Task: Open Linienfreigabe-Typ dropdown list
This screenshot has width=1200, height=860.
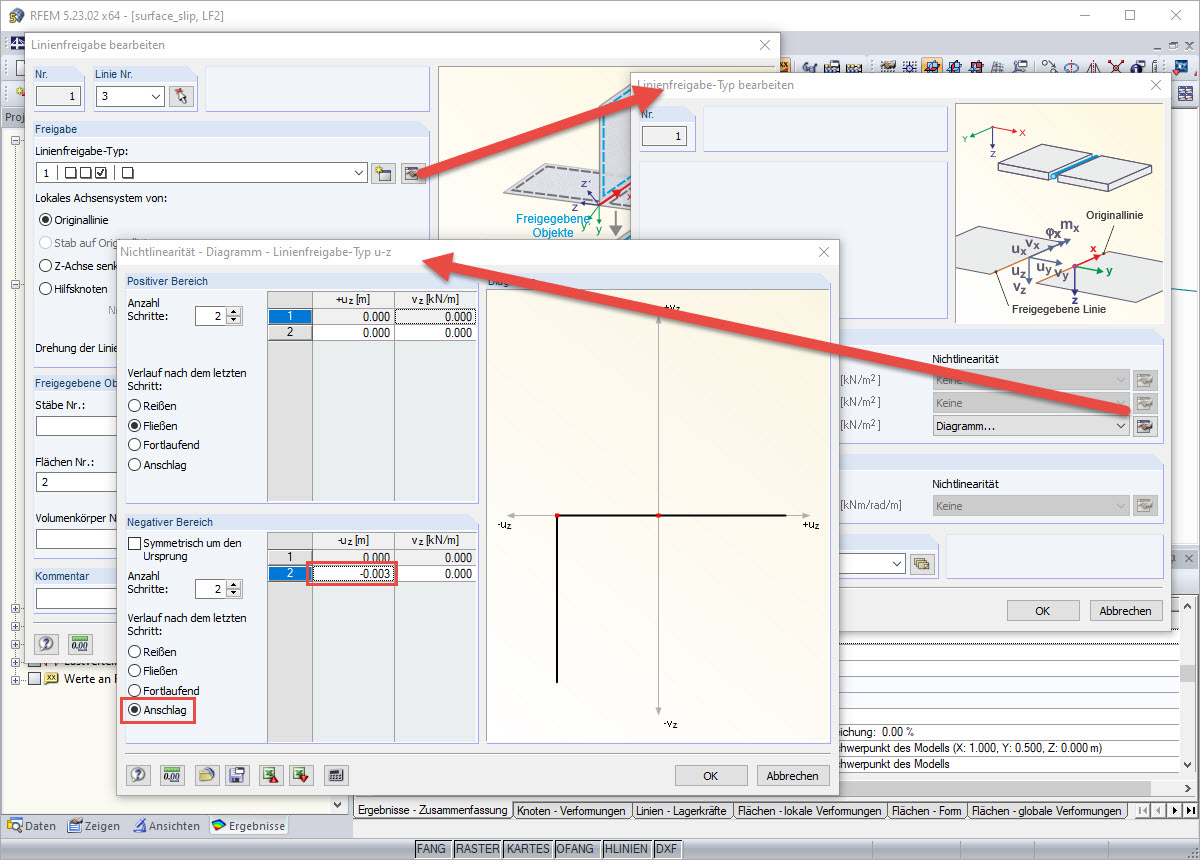Action: [x=359, y=173]
